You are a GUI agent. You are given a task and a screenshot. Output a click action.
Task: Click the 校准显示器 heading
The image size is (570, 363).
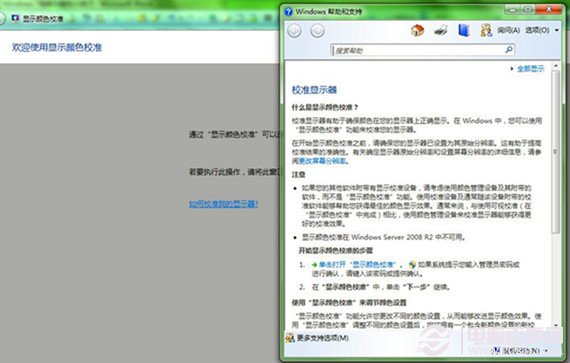point(314,90)
